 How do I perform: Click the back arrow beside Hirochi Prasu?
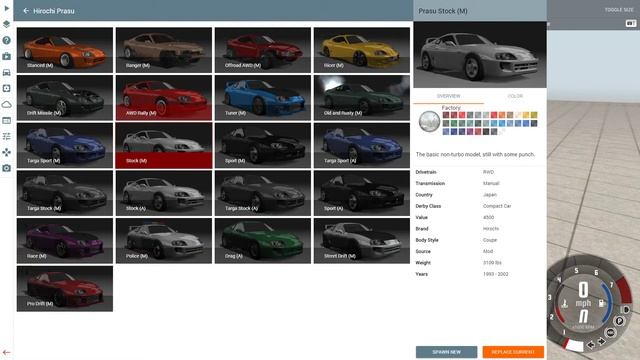26,11
